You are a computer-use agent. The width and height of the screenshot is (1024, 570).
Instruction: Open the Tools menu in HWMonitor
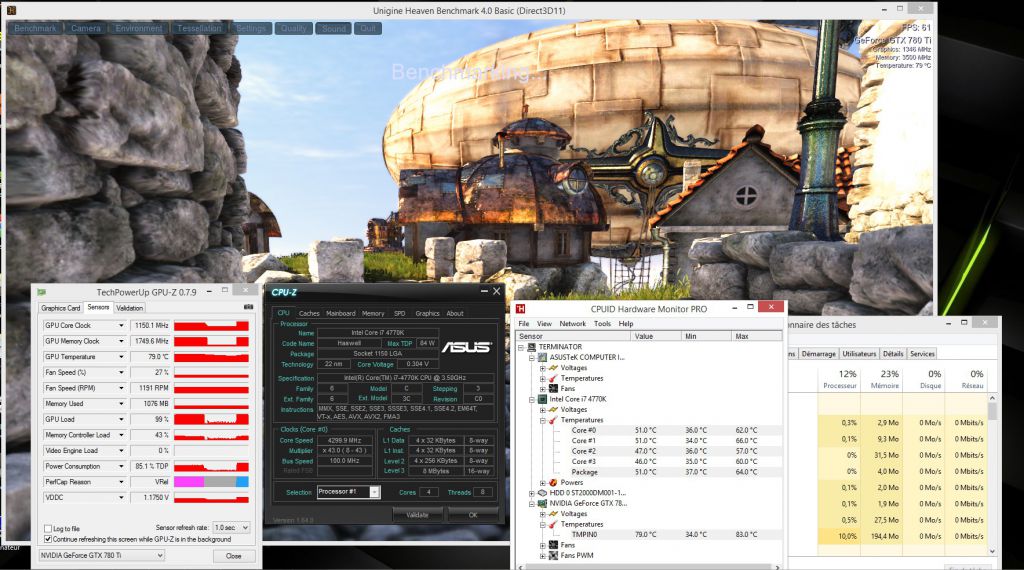[602, 323]
